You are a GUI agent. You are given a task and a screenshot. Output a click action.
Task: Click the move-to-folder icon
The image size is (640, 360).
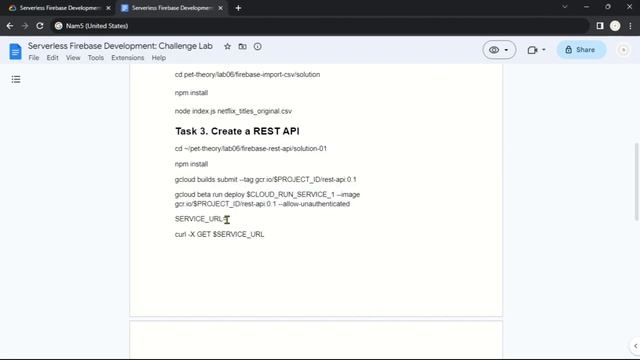[242, 47]
